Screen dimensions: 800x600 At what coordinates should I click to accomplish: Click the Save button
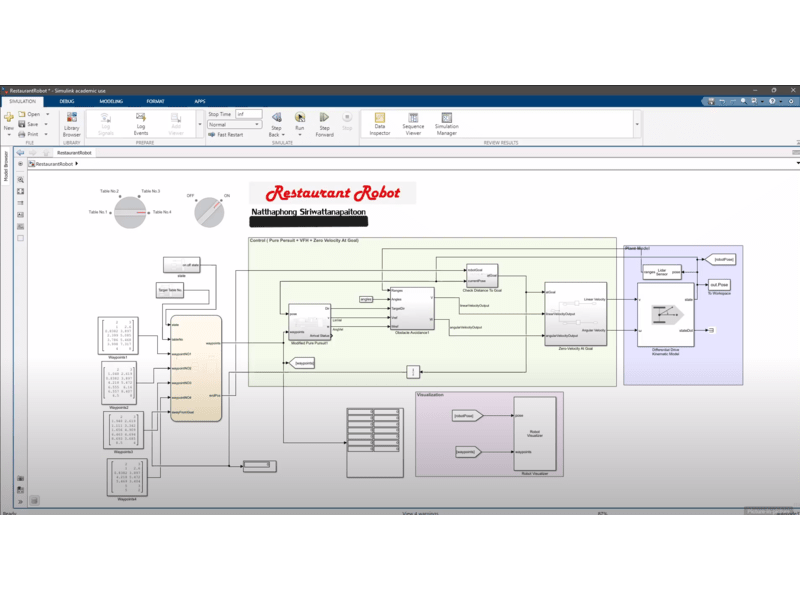[x=29, y=124]
